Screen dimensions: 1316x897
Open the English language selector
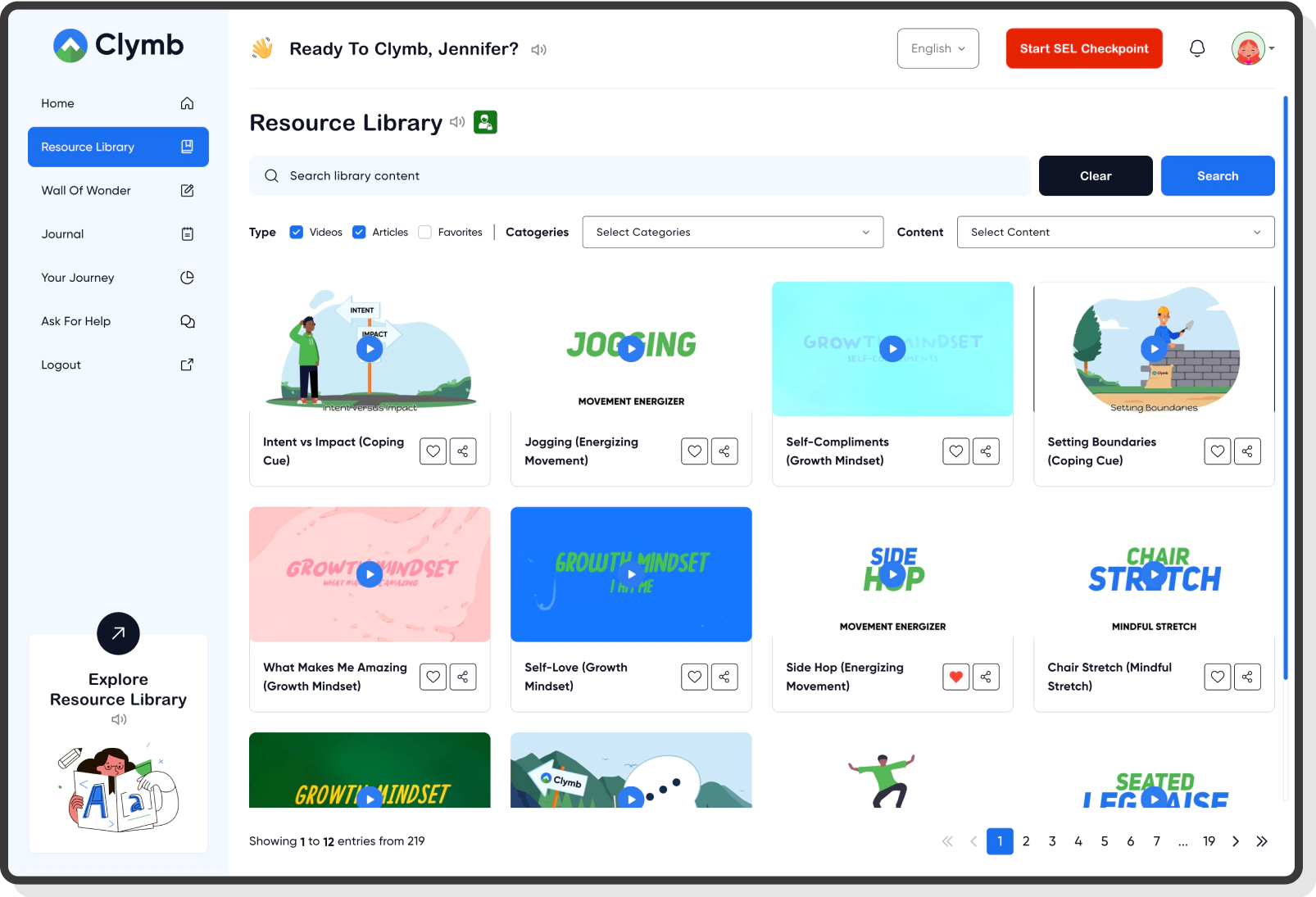[x=937, y=48]
